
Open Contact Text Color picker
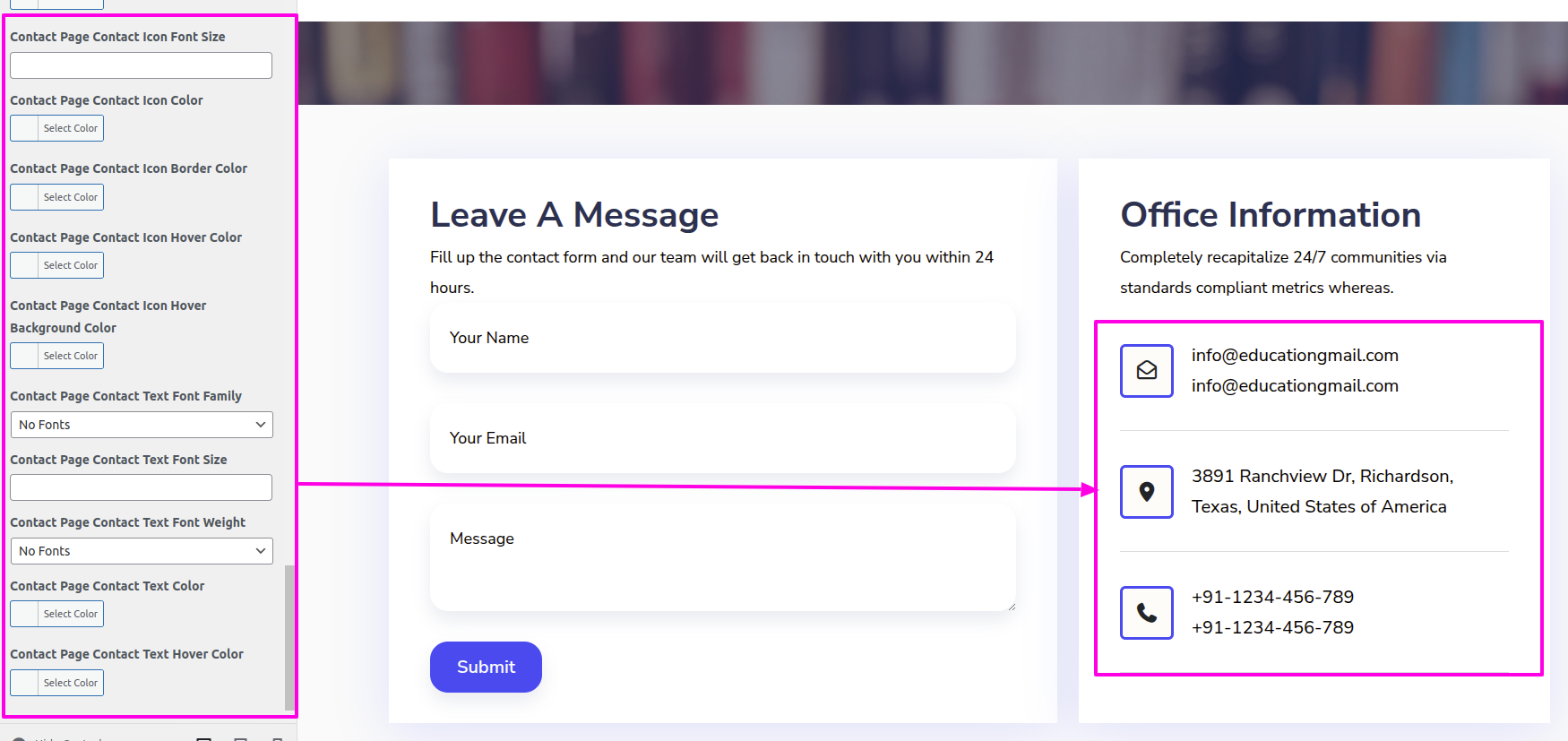pos(57,614)
